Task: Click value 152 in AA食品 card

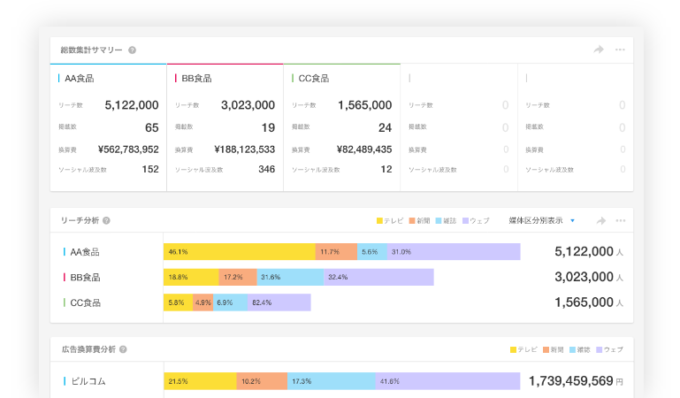Action: tap(150, 169)
